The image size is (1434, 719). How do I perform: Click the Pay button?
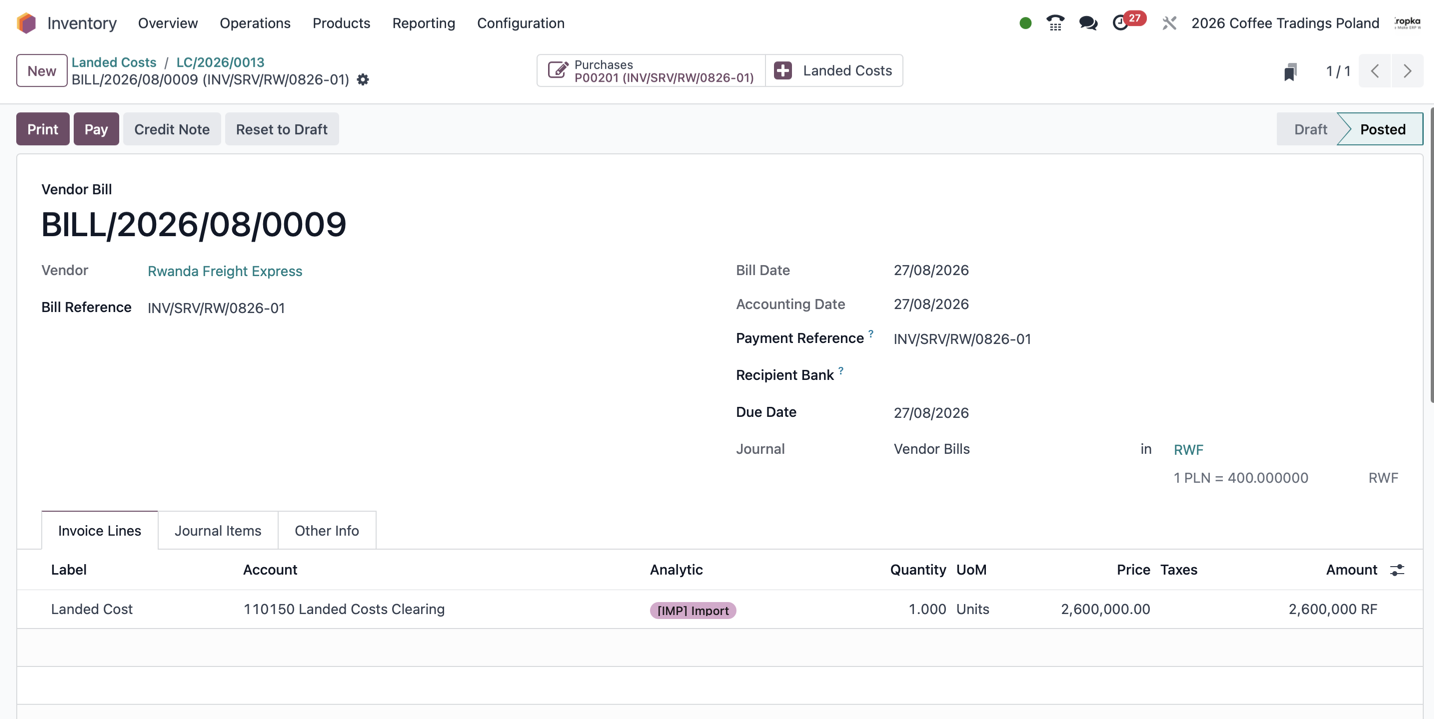96,129
